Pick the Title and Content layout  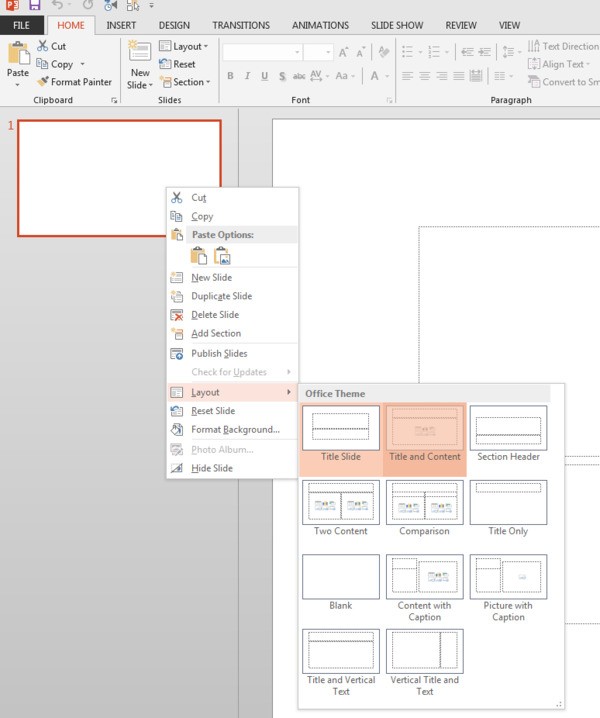pos(425,430)
